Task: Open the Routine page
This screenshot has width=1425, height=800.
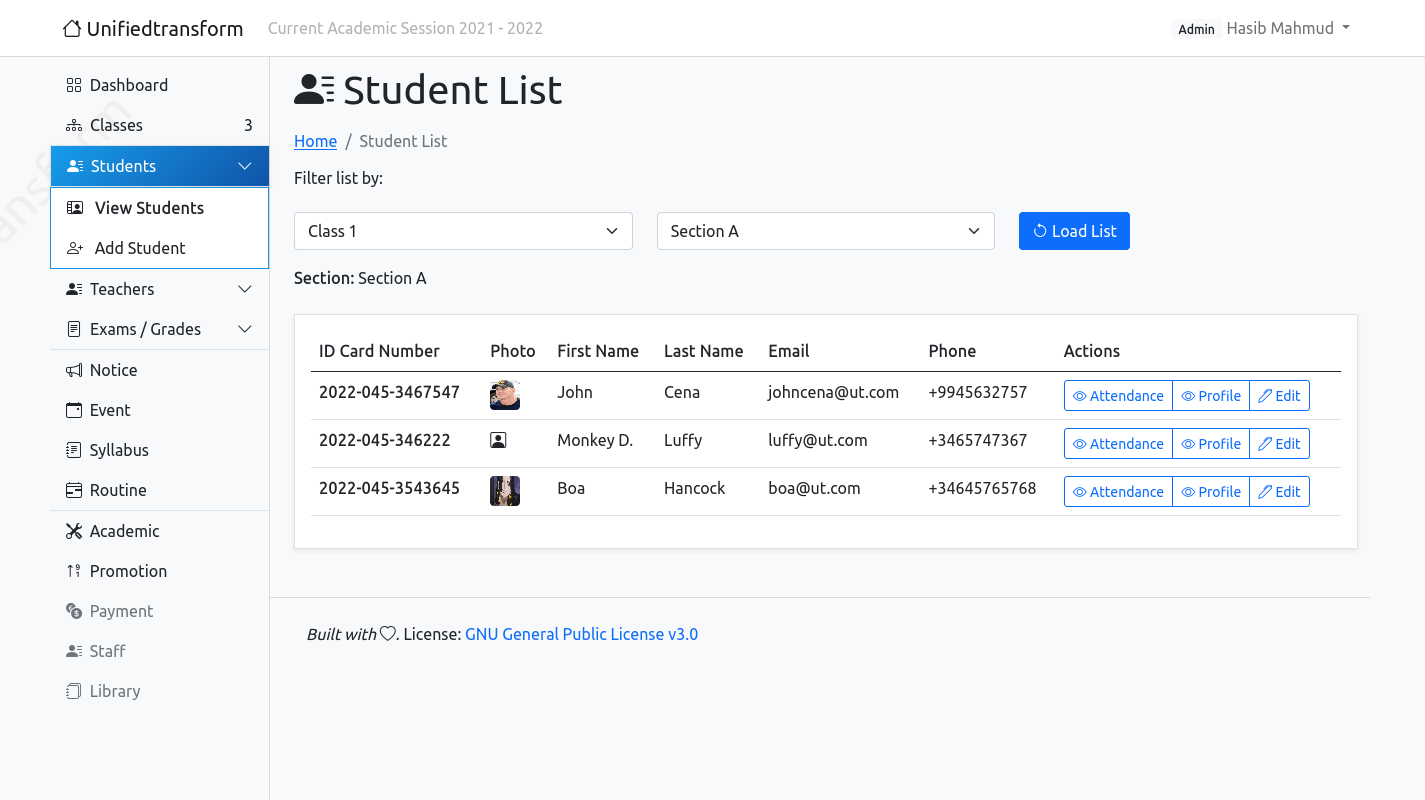Action: click(160, 490)
